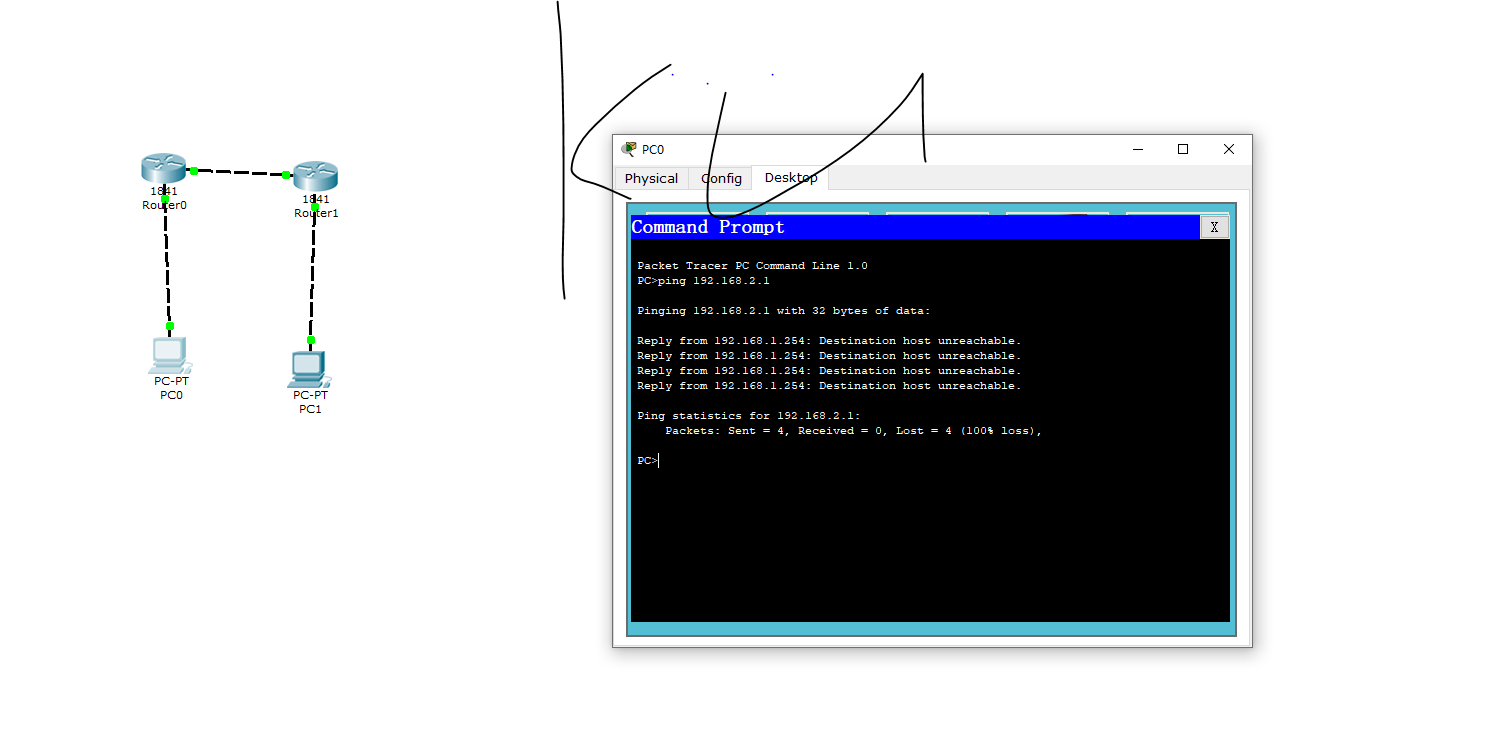1490x733 pixels.
Task: Click the PC> prompt input line
Action: tap(800, 461)
